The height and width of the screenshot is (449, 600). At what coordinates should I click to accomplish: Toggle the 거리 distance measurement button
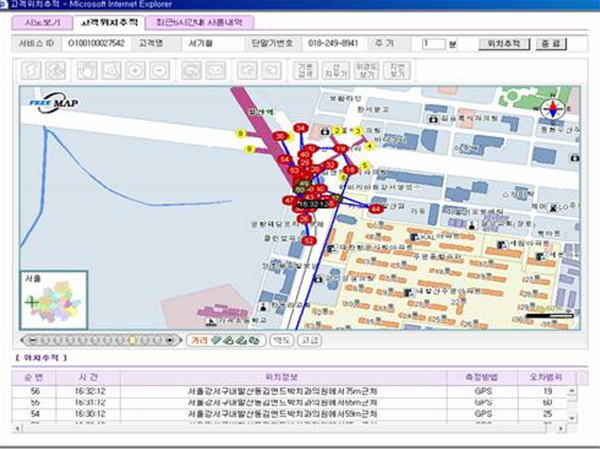point(198,340)
